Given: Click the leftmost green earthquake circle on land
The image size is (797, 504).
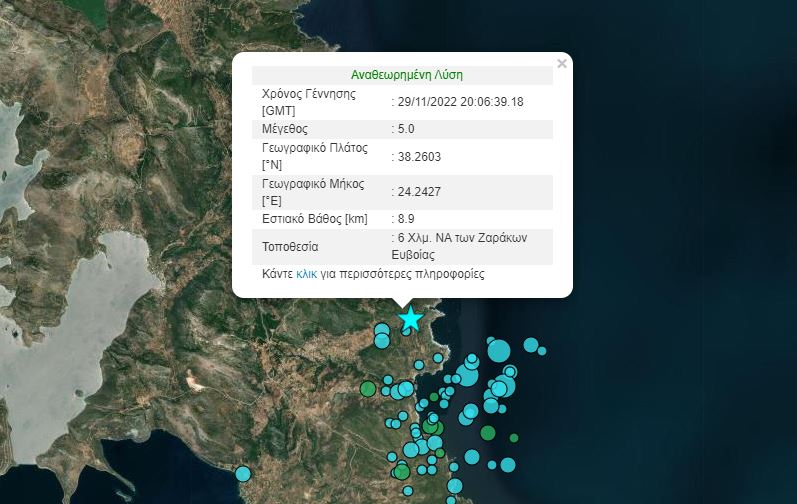Looking at the screenshot, I should pyautogui.click(x=368, y=388).
